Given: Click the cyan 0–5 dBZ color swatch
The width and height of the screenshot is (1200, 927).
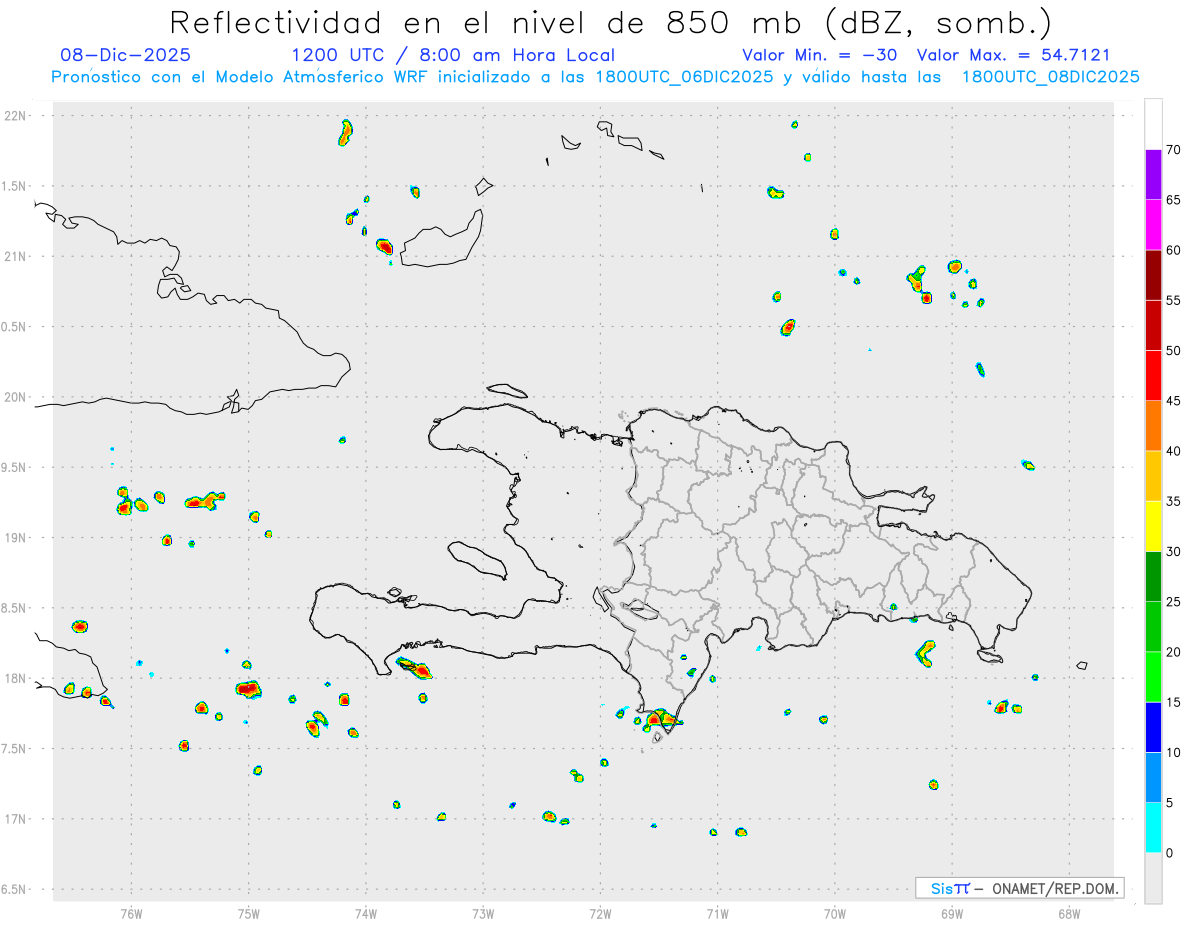Looking at the screenshot, I should tap(1153, 828).
